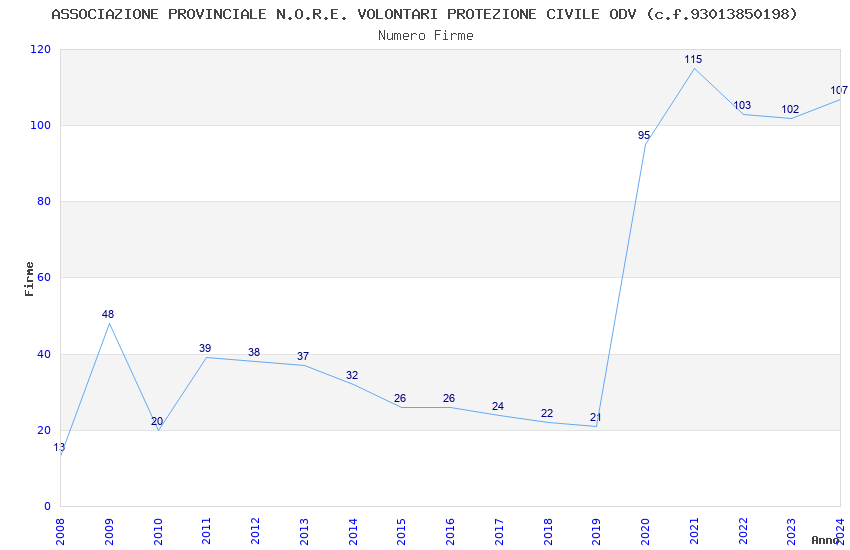This screenshot has height=550, width=850.
Task: Click the y-axis label "Firme"
Action: point(29,279)
